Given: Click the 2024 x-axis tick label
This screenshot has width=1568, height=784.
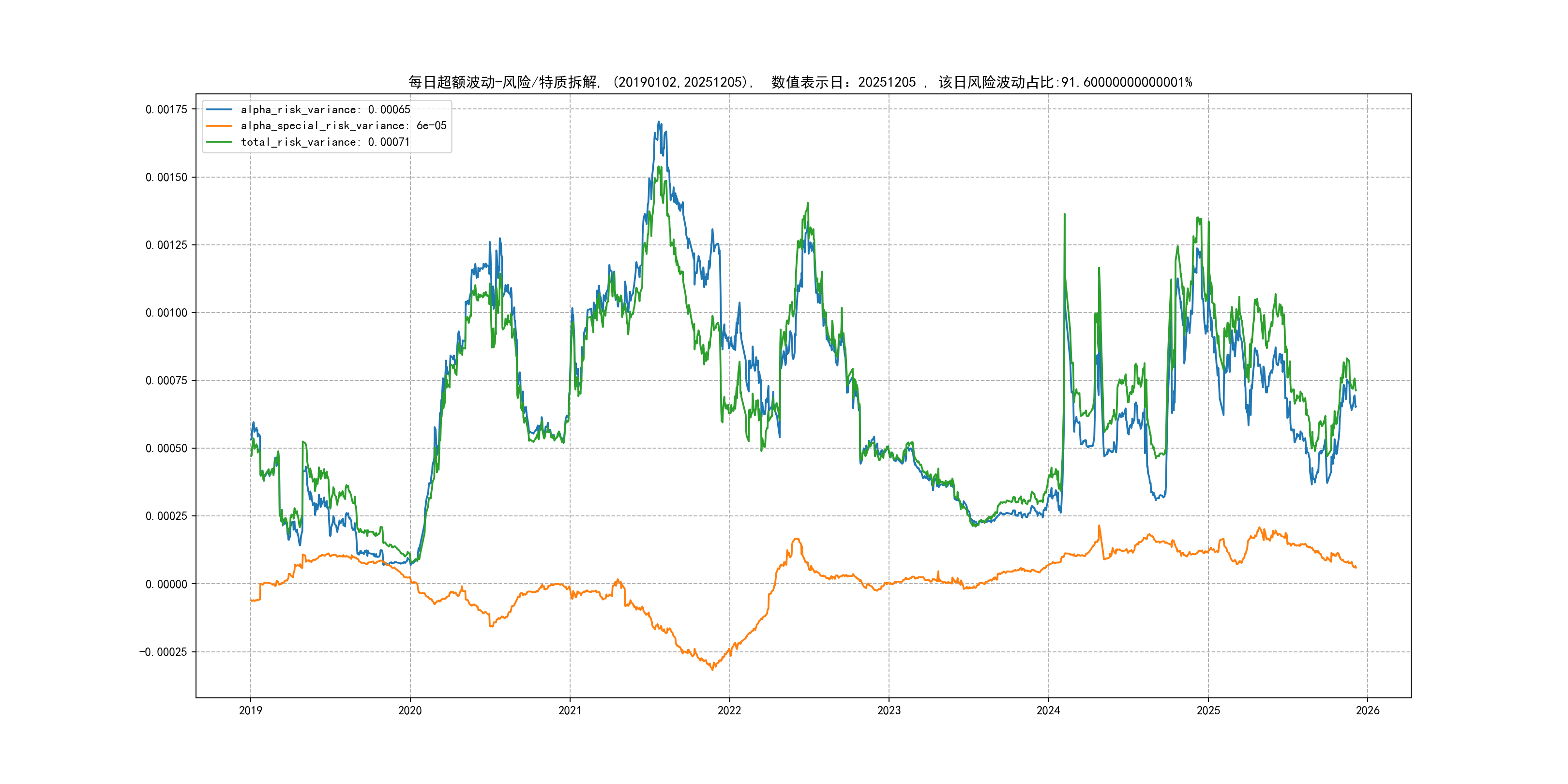Looking at the screenshot, I should (1048, 710).
